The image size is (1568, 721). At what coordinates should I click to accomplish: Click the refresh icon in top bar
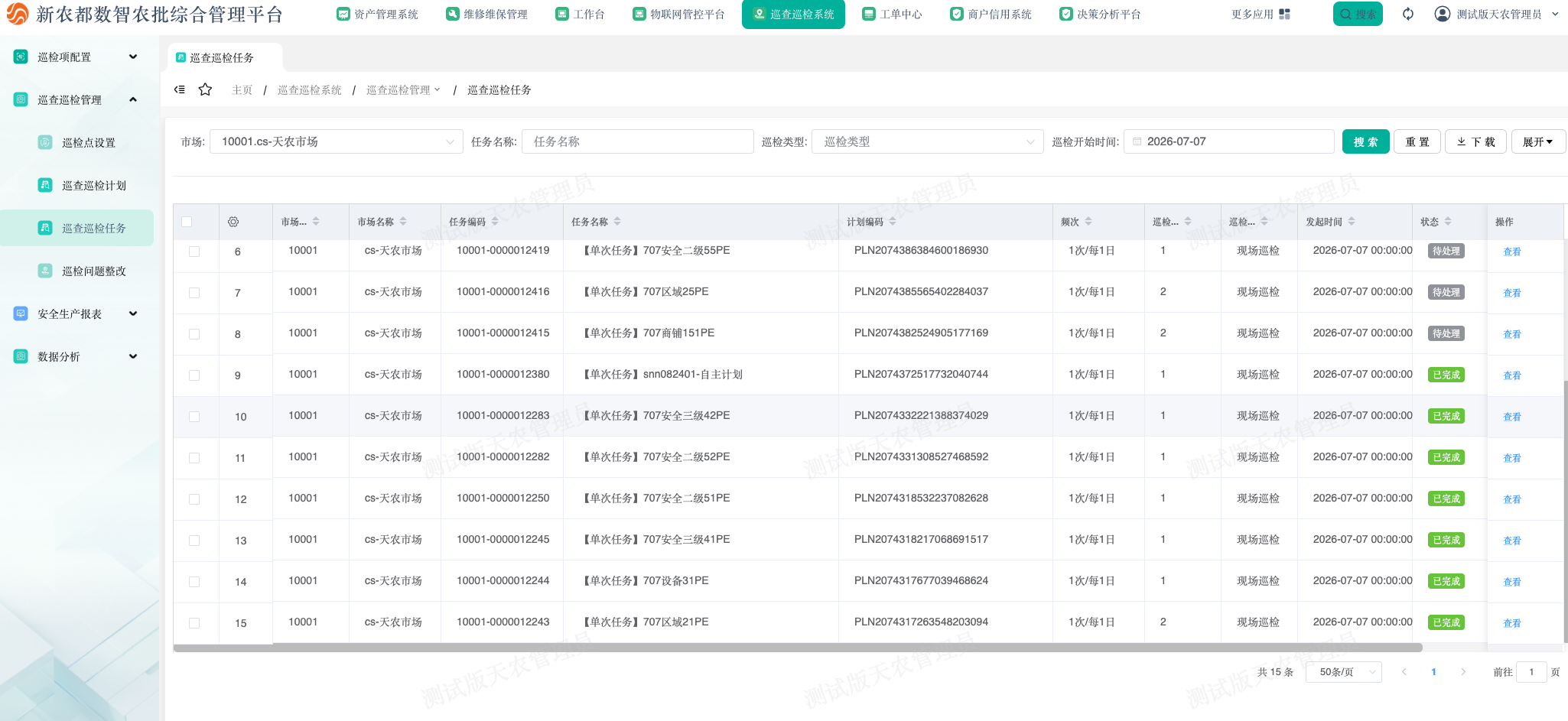tap(1408, 14)
